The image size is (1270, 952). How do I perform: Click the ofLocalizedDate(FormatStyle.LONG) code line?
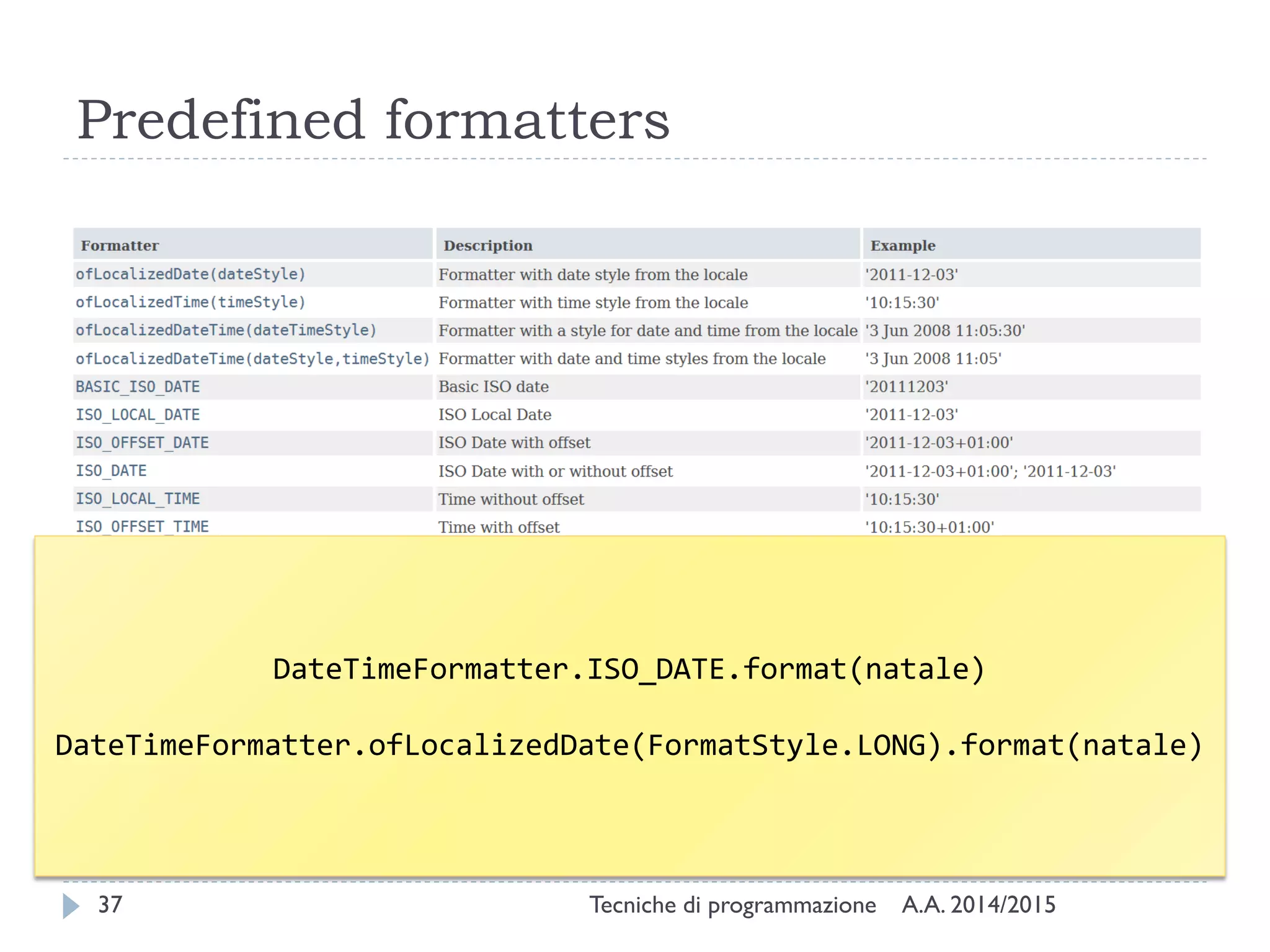click(629, 746)
